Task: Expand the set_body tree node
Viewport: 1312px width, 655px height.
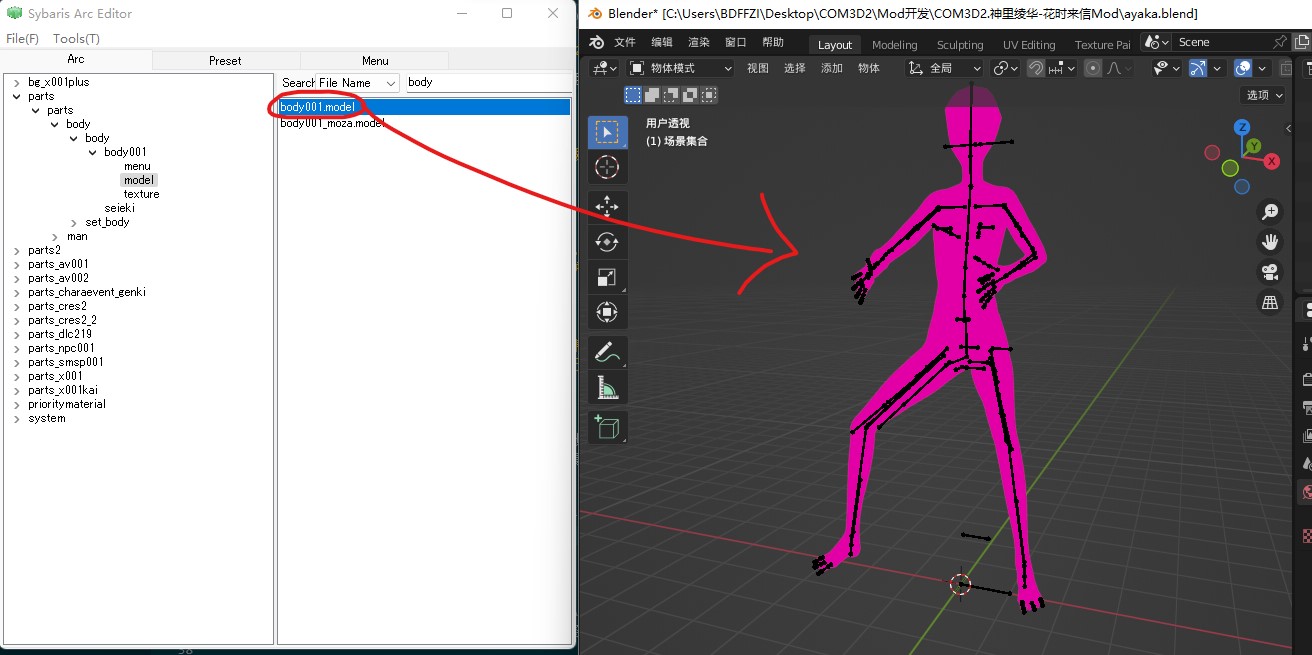Action: (x=74, y=222)
